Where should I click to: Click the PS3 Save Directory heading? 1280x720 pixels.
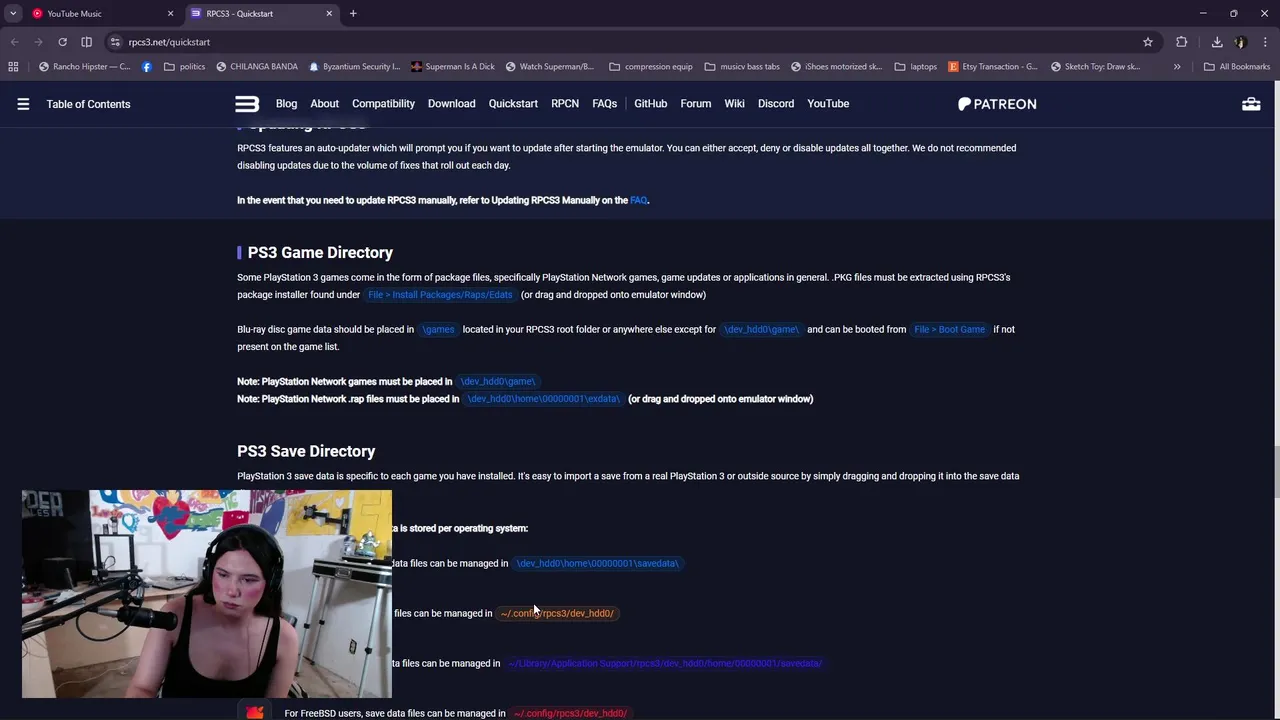click(x=306, y=451)
